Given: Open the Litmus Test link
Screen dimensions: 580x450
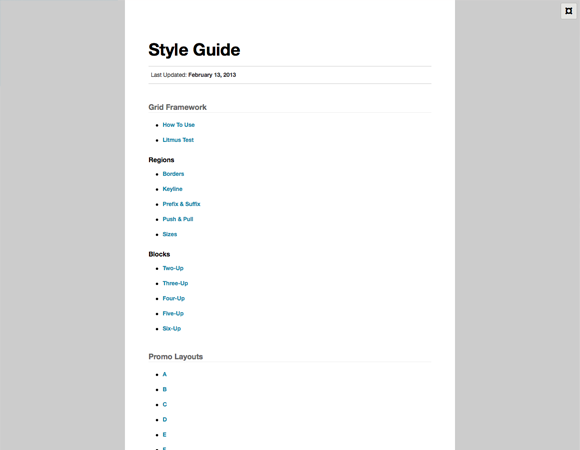Looking at the screenshot, I should click(x=178, y=140).
